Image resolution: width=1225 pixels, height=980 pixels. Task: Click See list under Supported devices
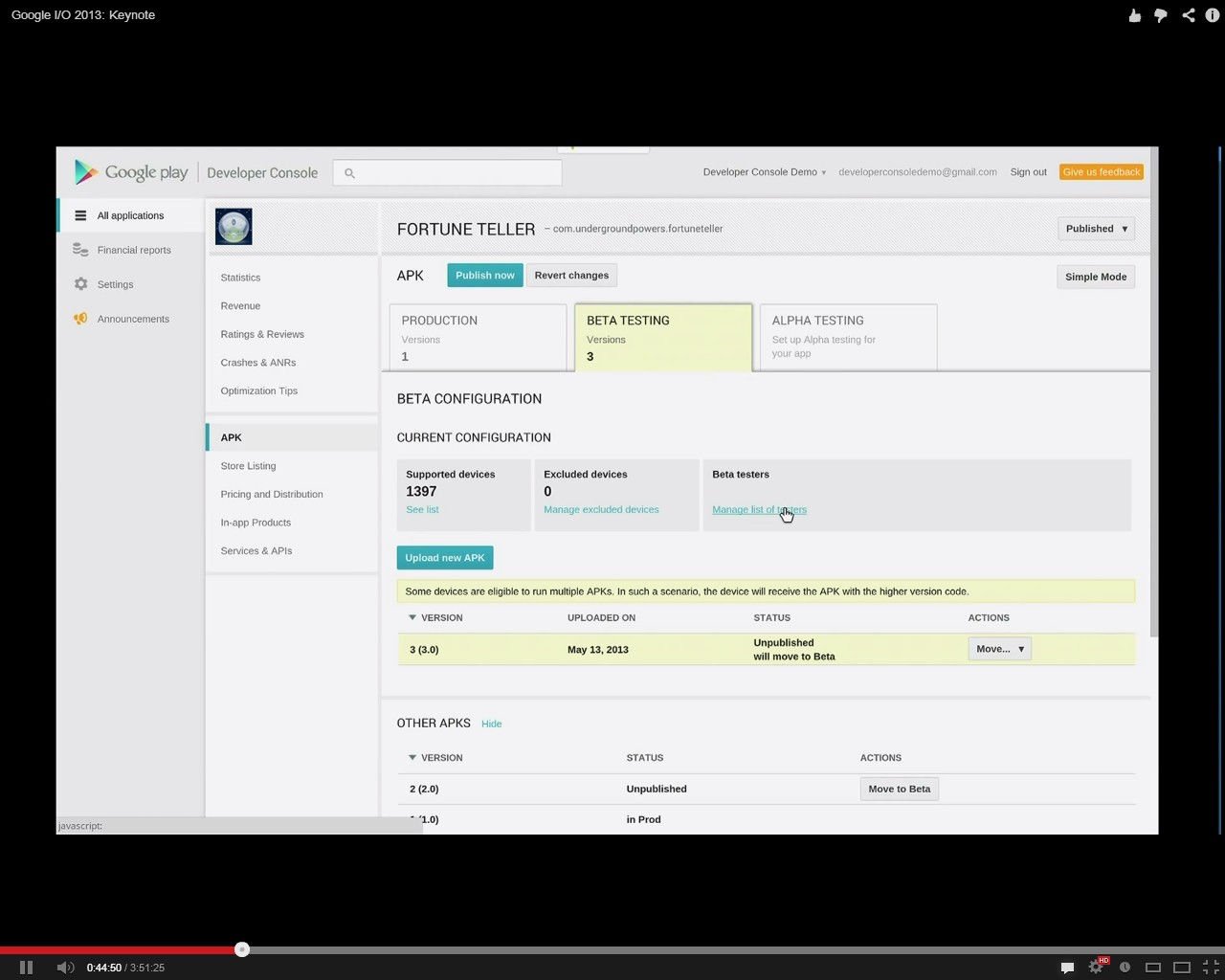click(422, 509)
